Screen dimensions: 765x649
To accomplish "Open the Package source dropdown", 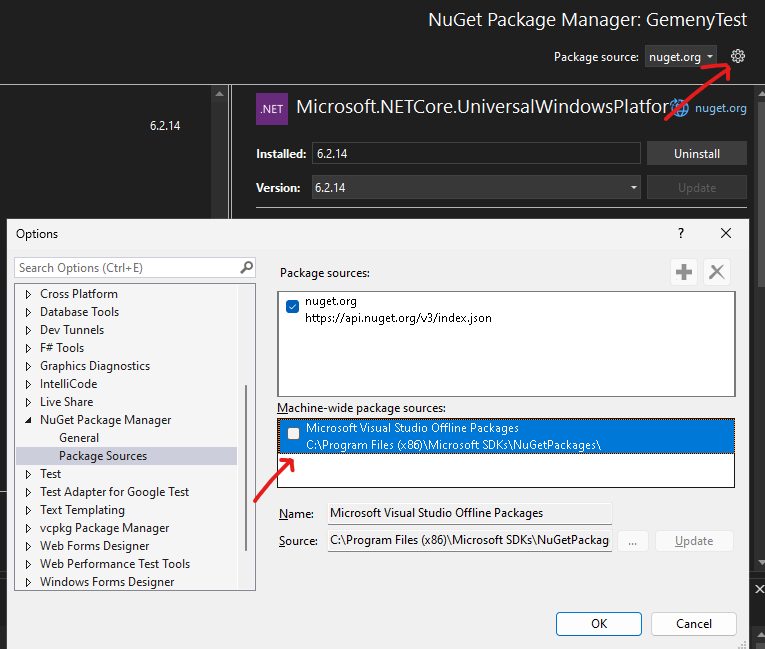I will click(x=681, y=57).
